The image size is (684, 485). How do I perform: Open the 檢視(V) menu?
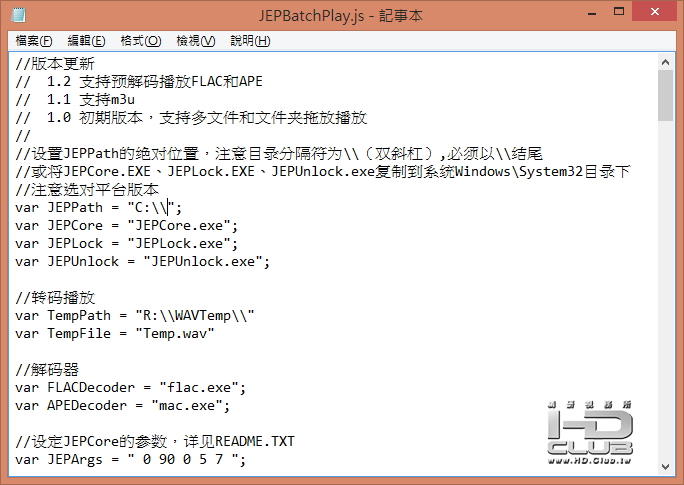195,41
